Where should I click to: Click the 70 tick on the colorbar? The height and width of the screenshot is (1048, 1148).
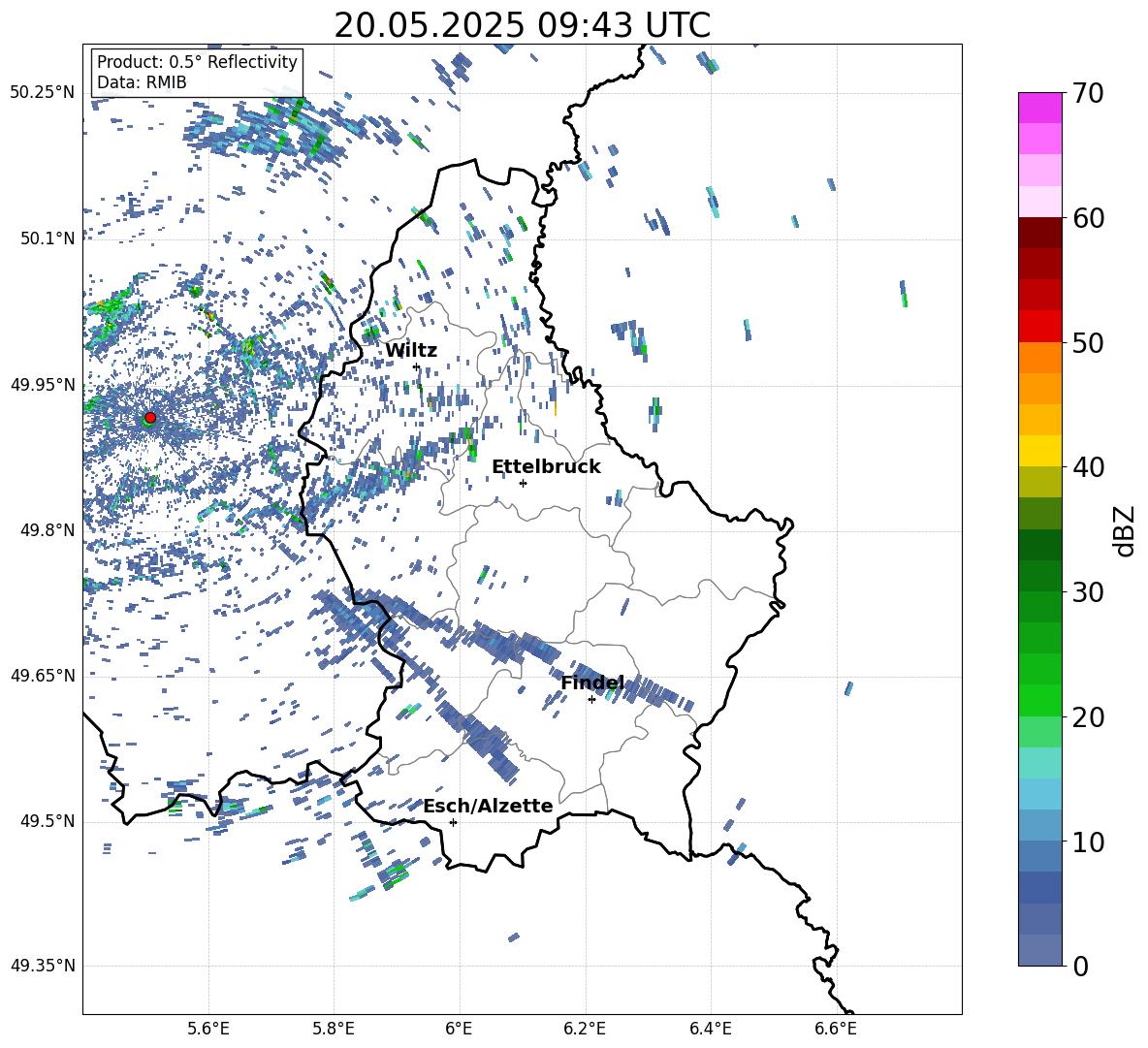pyautogui.click(x=1088, y=93)
